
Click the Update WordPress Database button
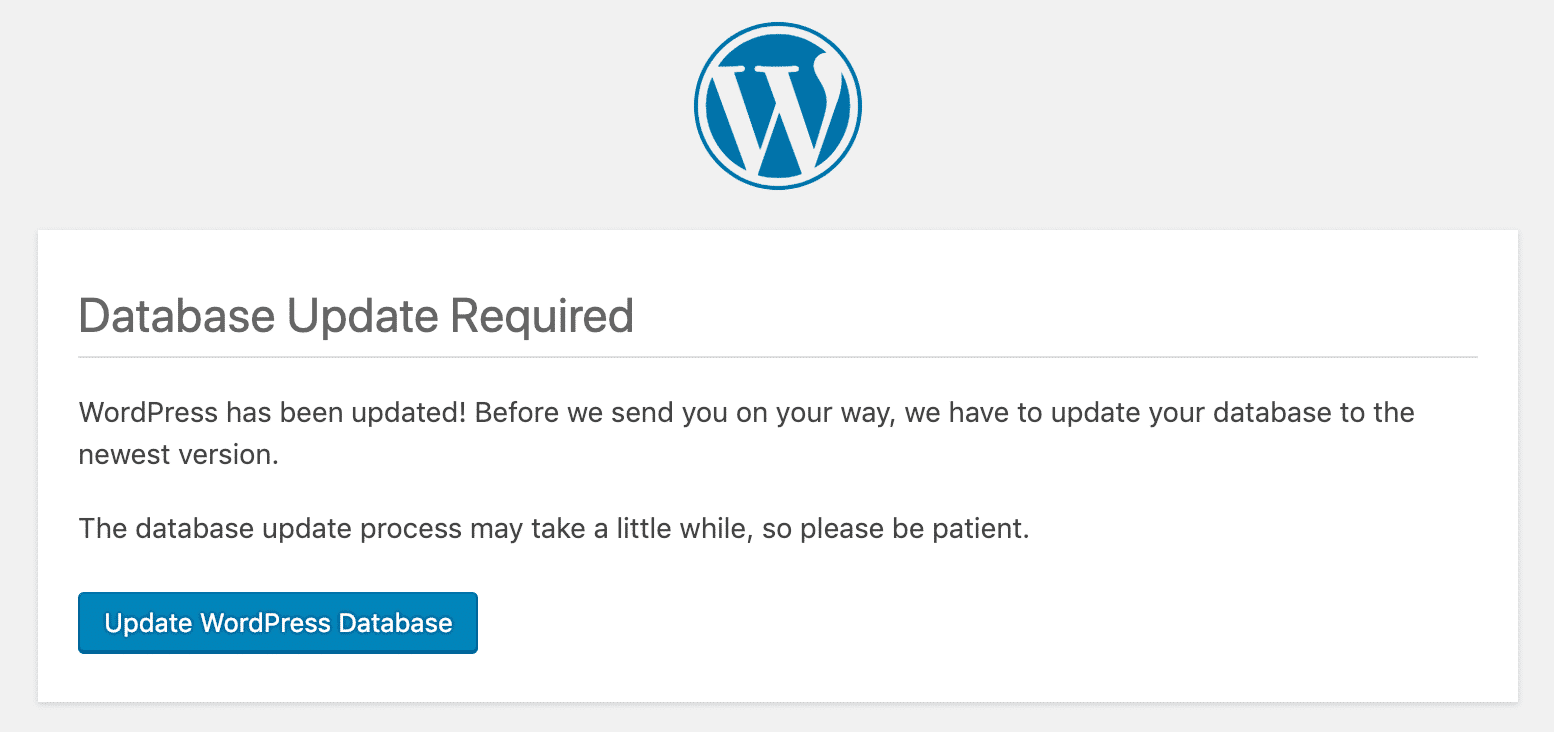(277, 622)
